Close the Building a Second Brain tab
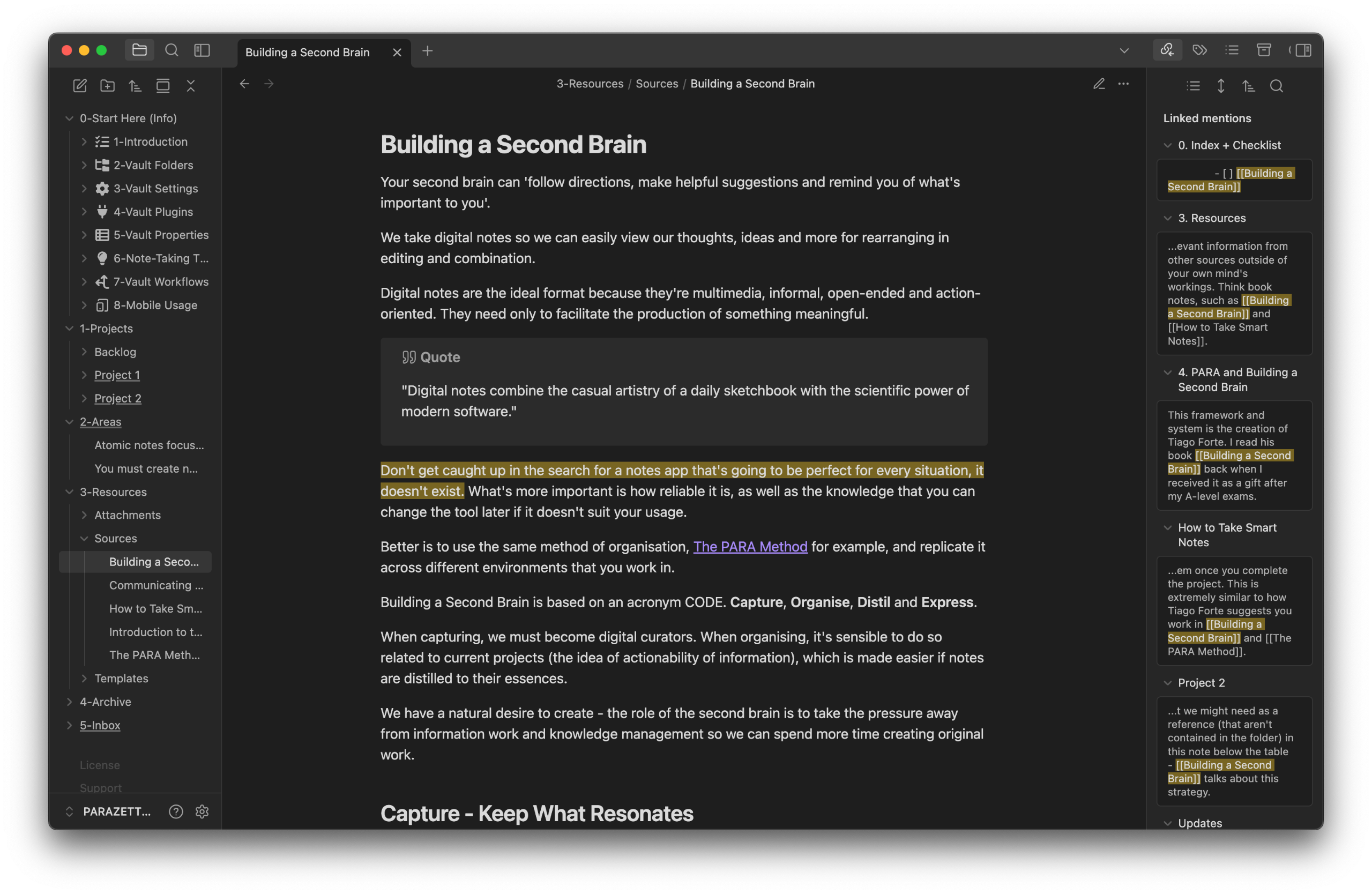 (x=397, y=53)
